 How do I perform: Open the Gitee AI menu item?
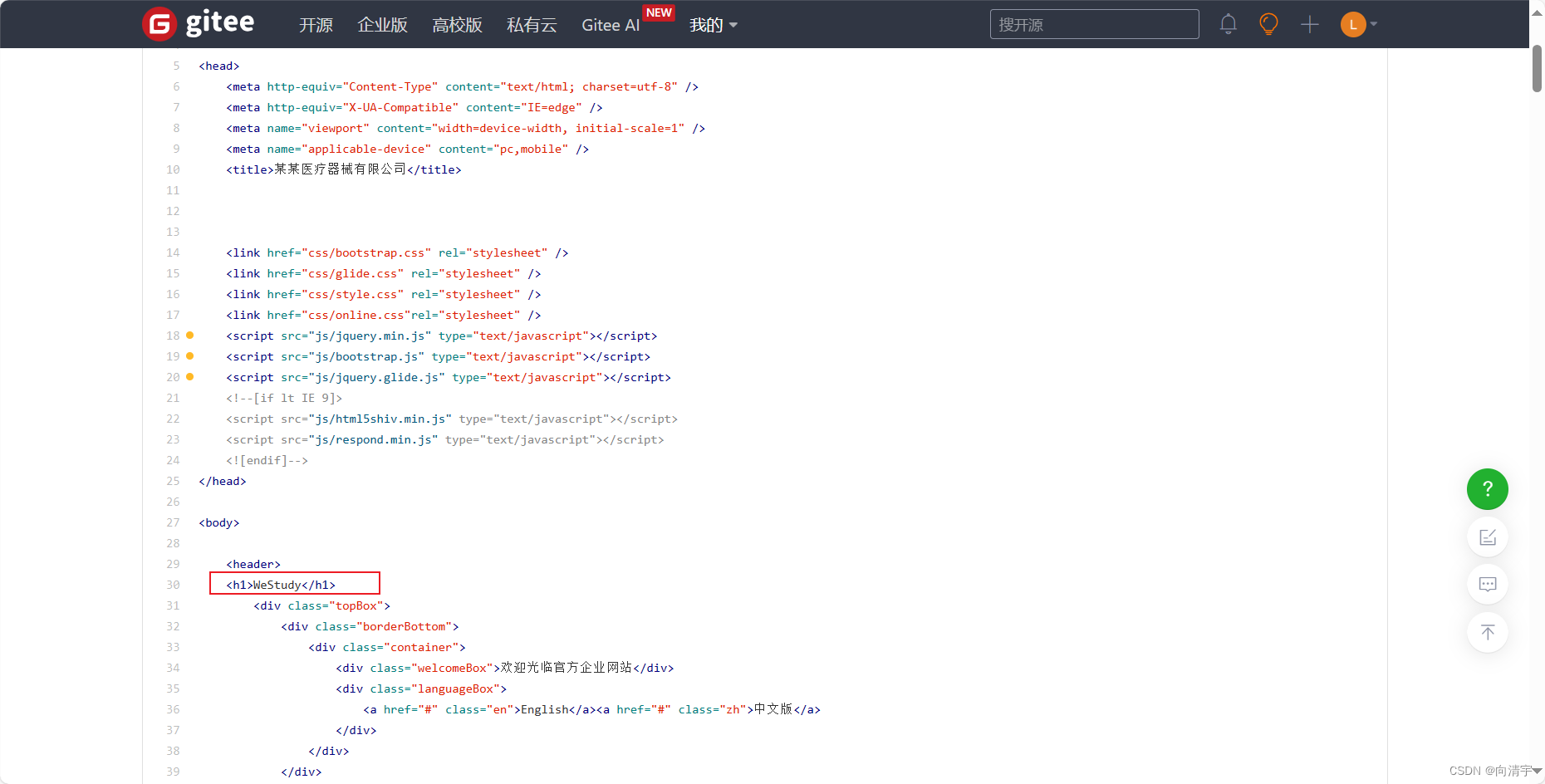click(x=611, y=25)
